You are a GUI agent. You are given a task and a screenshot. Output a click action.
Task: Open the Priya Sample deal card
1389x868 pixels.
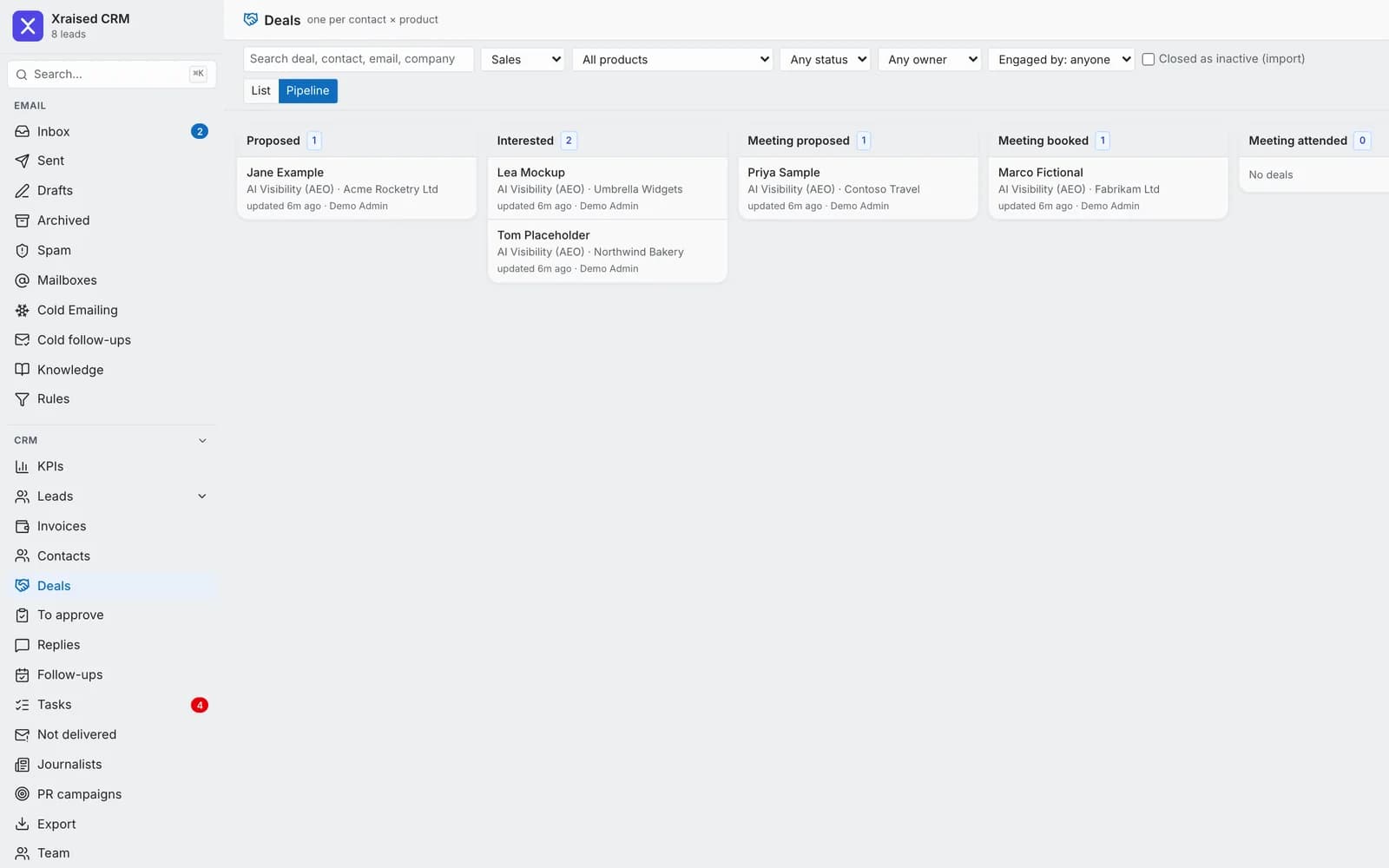[858, 188]
